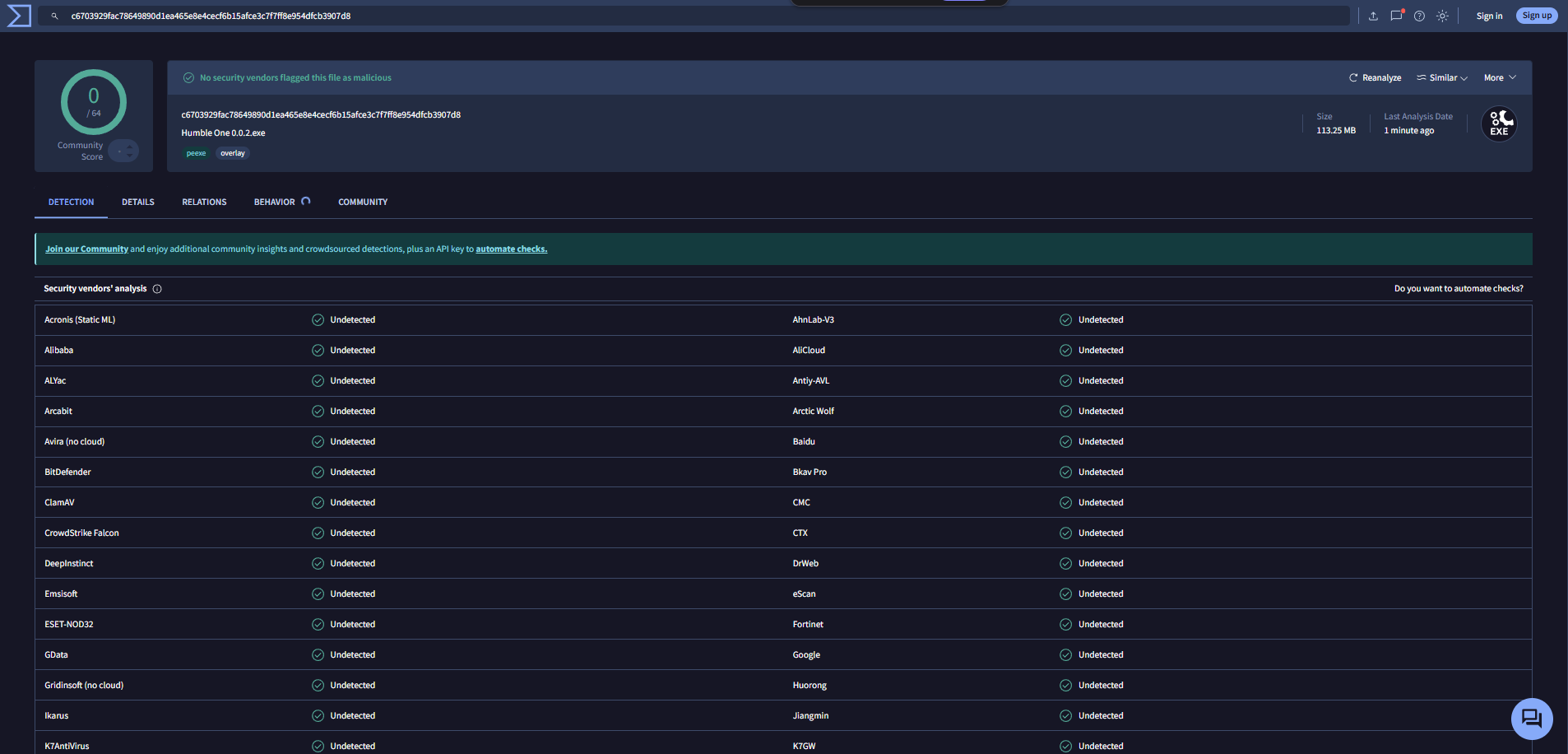The width and height of the screenshot is (1568, 754).
Task: Open the floating chat support button
Action: (1532, 719)
